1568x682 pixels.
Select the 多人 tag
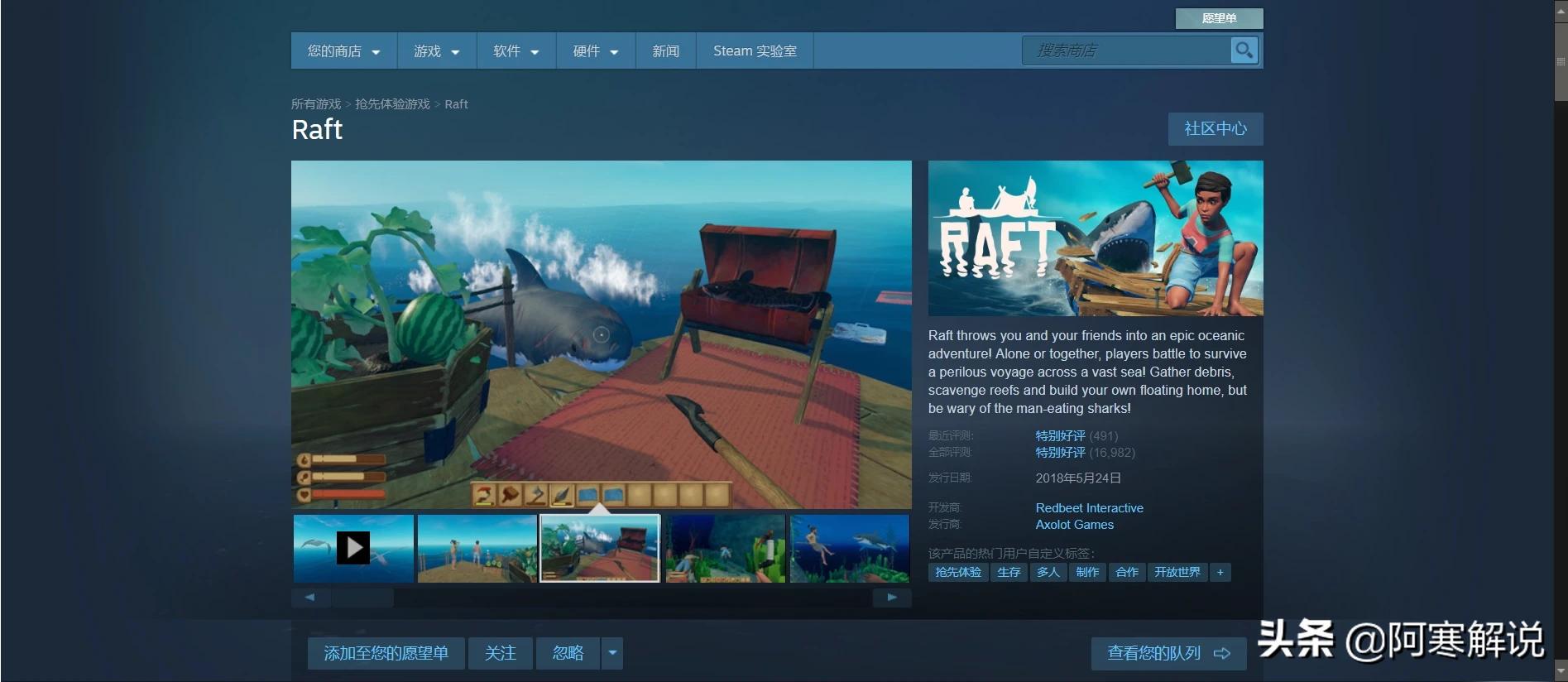click(1048, 572)
